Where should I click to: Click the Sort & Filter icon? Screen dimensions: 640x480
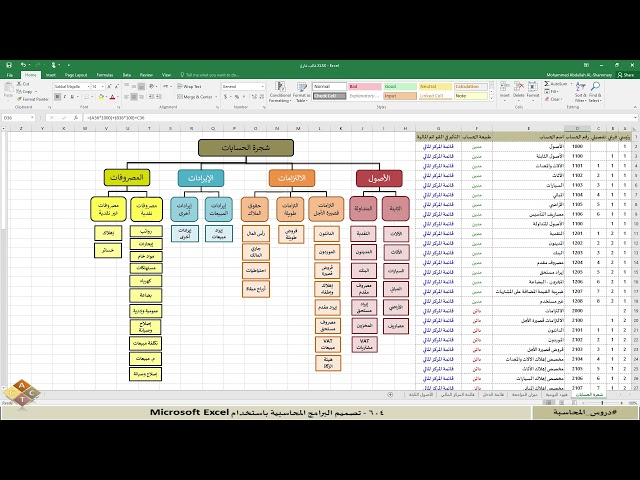point(580,87)
